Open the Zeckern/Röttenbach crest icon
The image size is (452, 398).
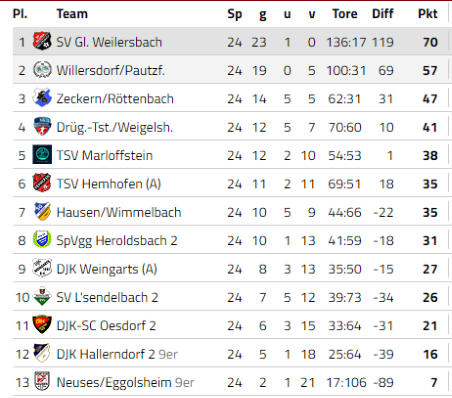42,98
